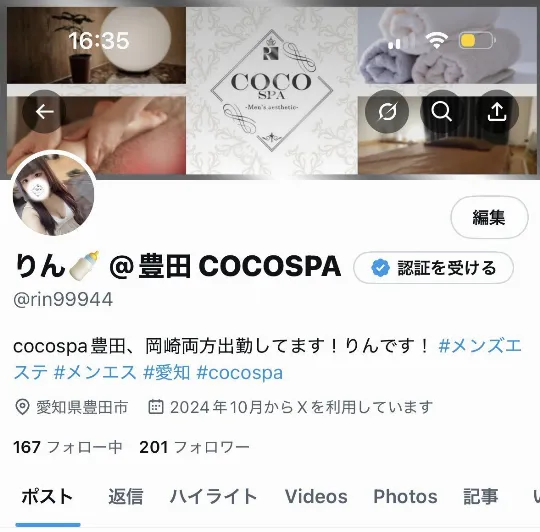
Task: Tap the Grok slash-circle icon
Action: (x=387, y=112)
